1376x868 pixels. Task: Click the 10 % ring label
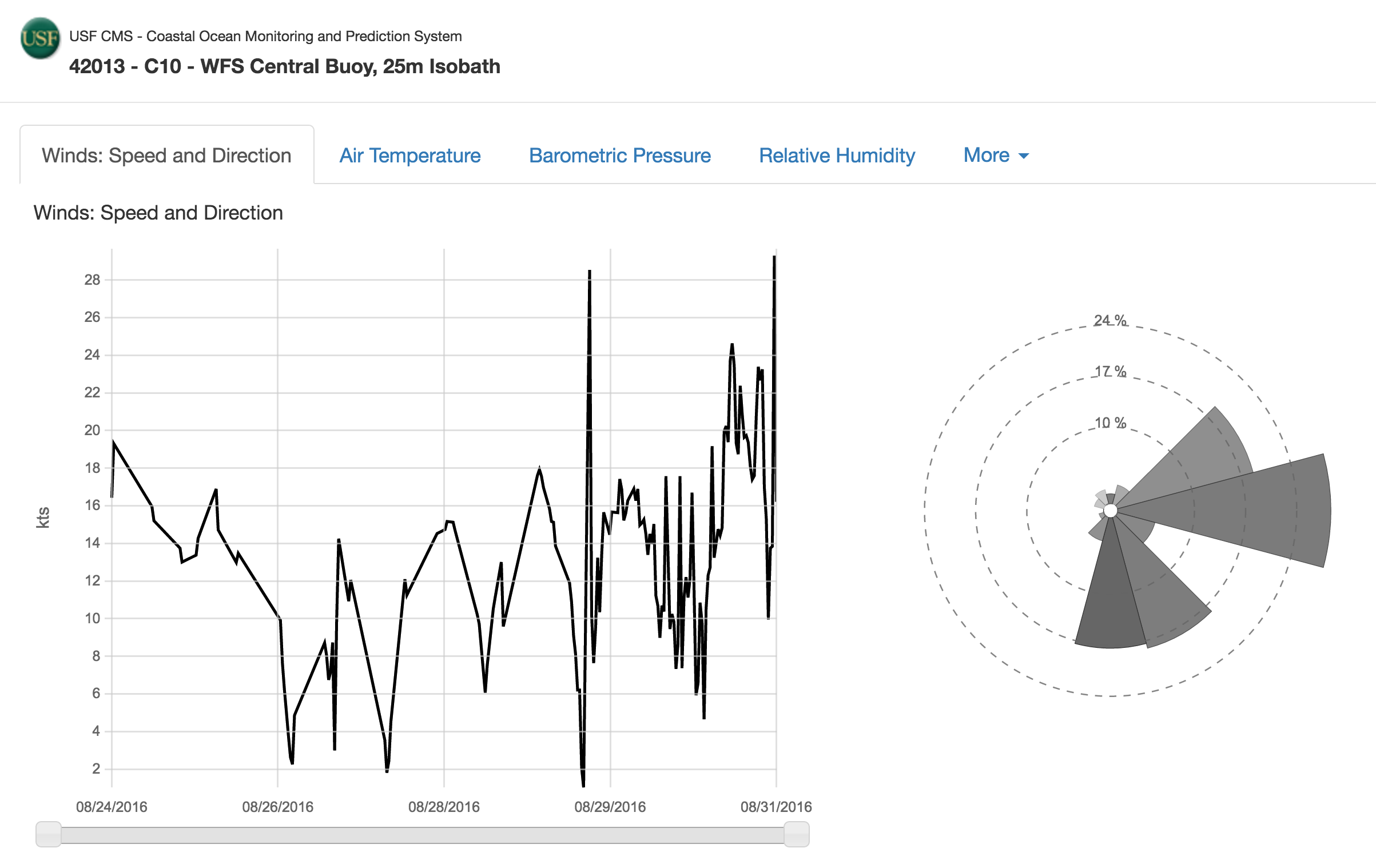pos(1110,423)
